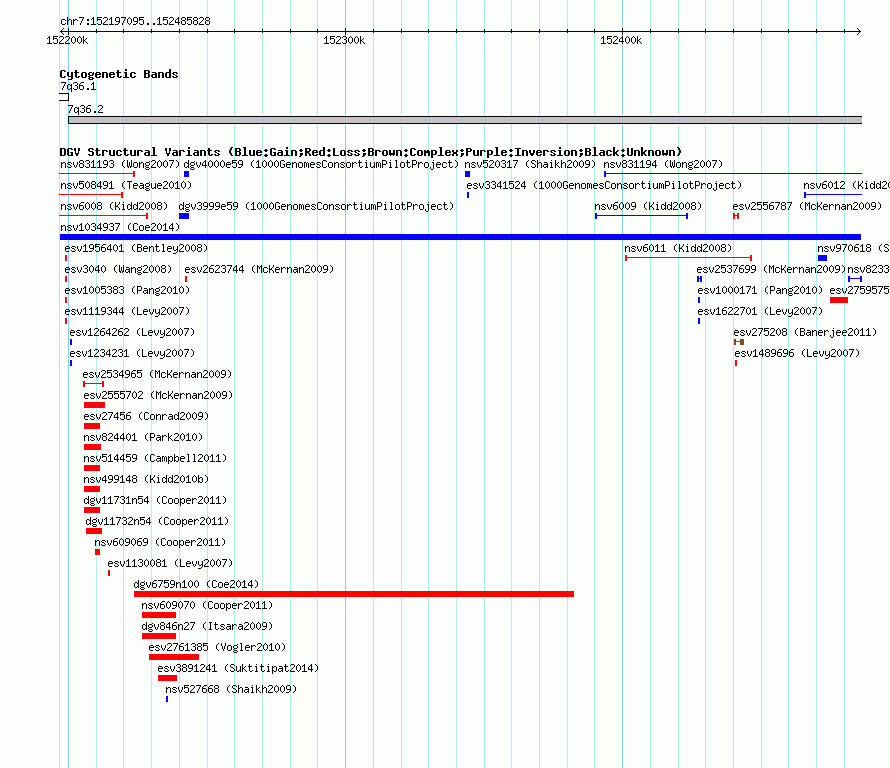Click the esv1622701 (Levy2007) label
This screenshot has width=890, height=768.
coord(760,311)
